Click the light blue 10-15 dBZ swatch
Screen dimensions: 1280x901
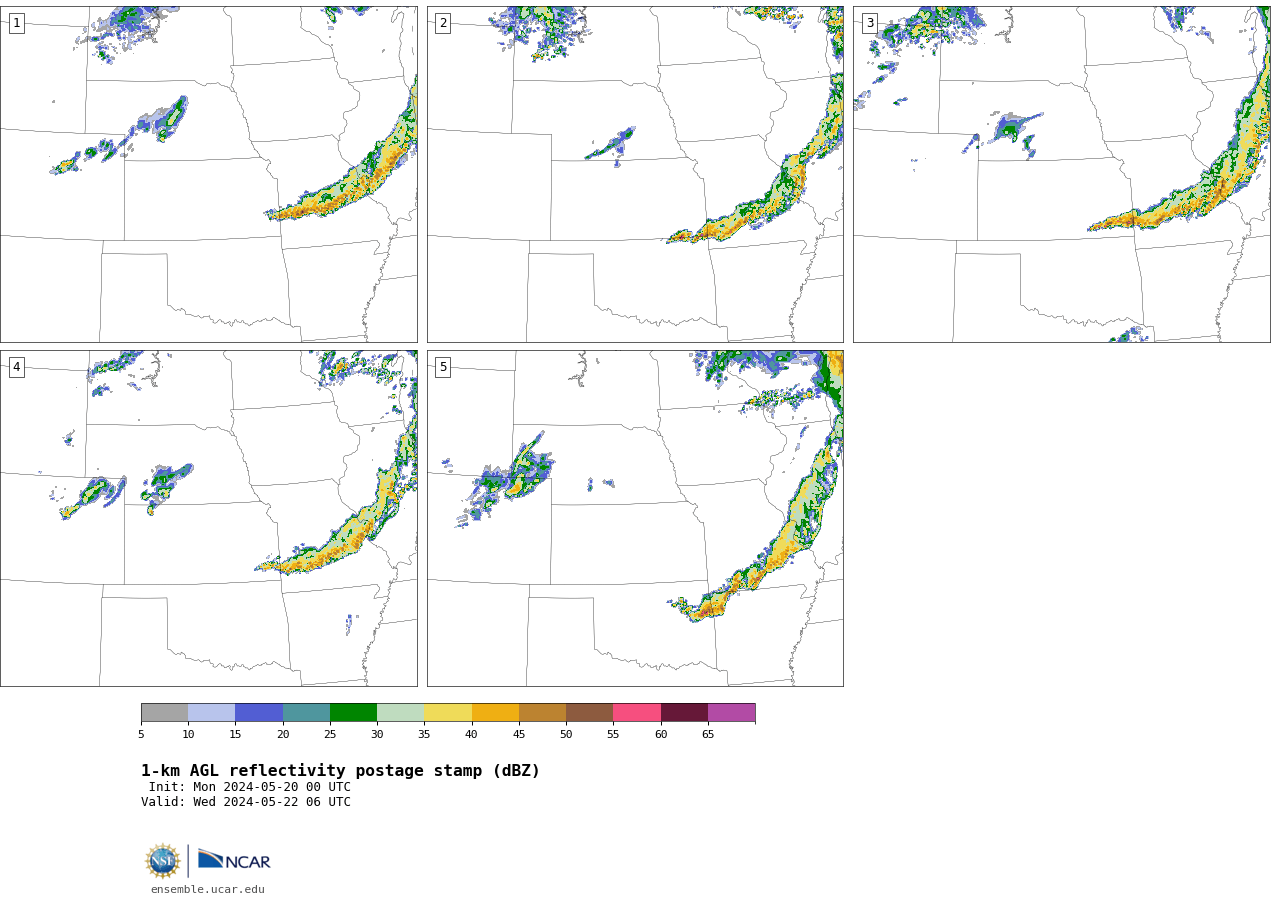coord(212,713)
